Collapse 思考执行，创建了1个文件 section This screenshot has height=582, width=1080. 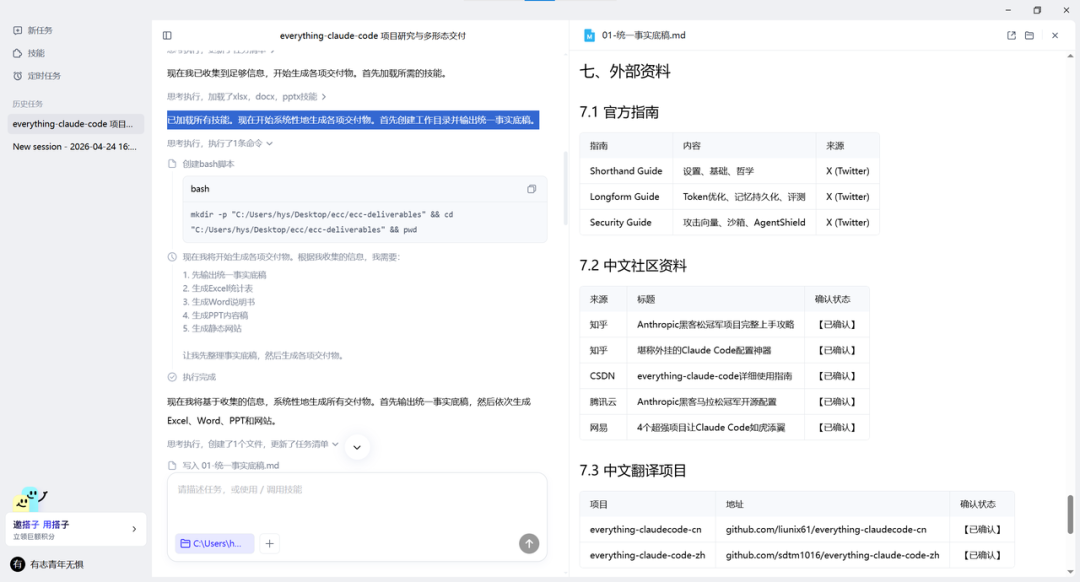click(253, 444)
